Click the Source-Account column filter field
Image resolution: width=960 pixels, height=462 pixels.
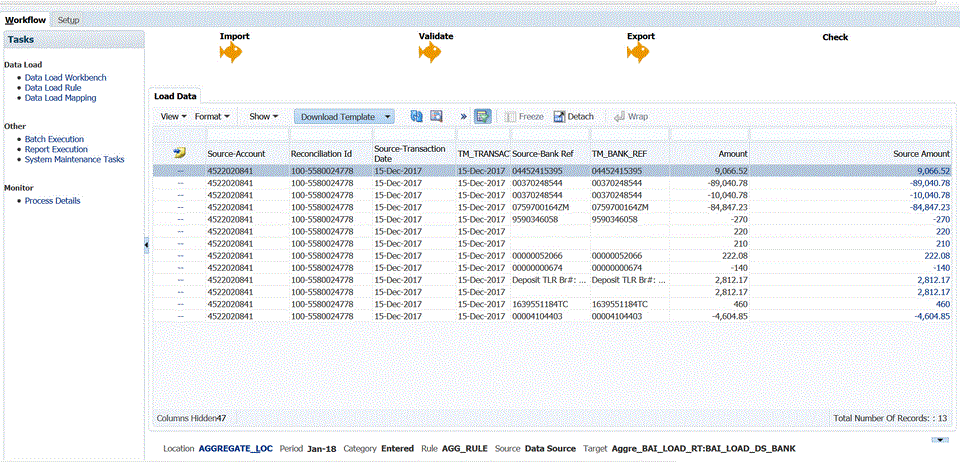point(246,134)
